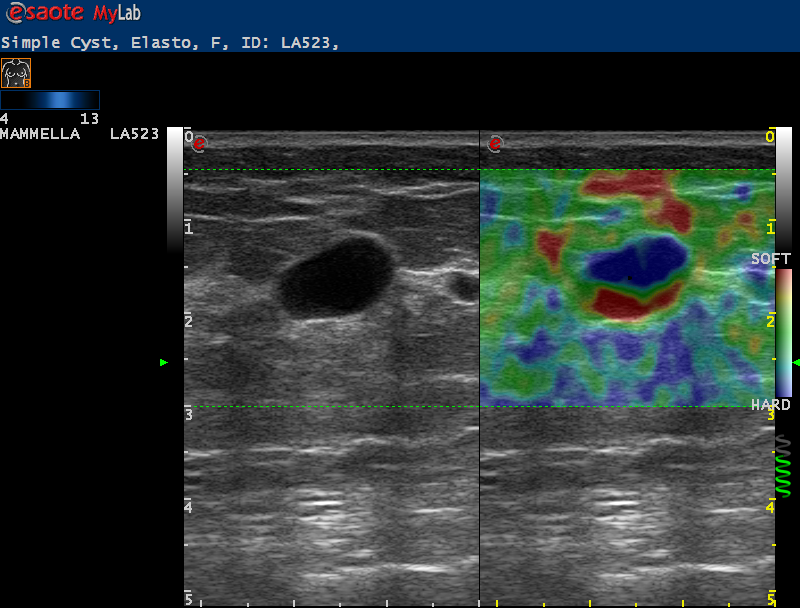Click the red 'e' probe marker on the elastography image
800x608 pixels.
coord(494,144)
